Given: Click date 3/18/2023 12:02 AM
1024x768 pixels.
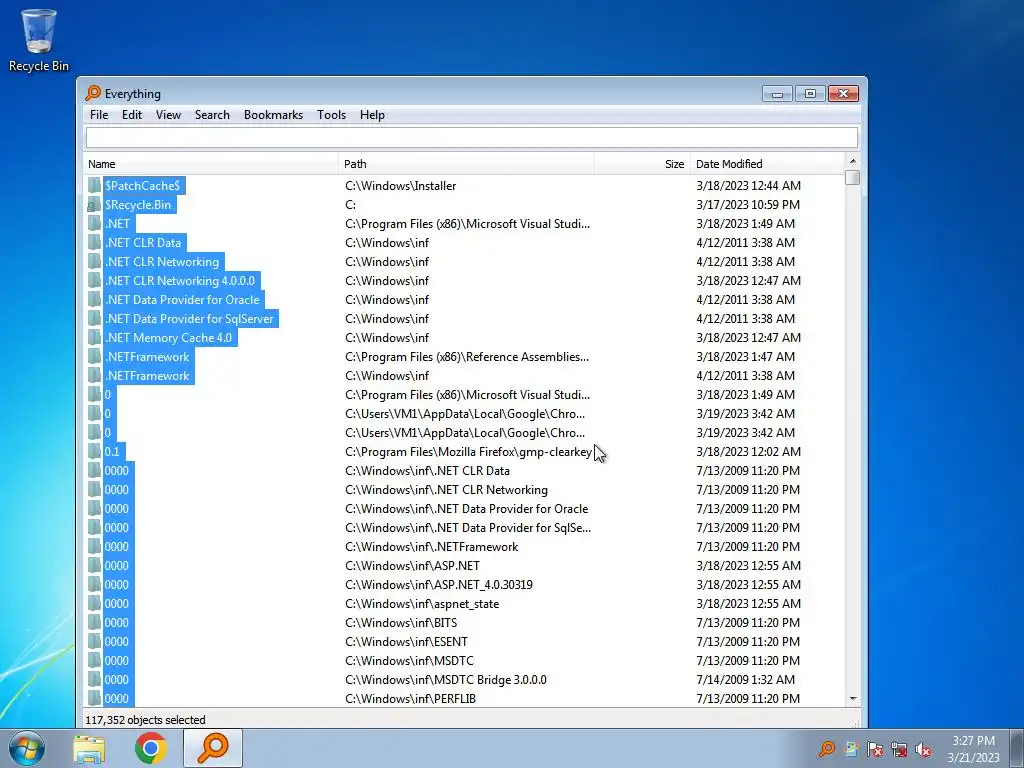Looking at the screenshot, I should point(748,451).
